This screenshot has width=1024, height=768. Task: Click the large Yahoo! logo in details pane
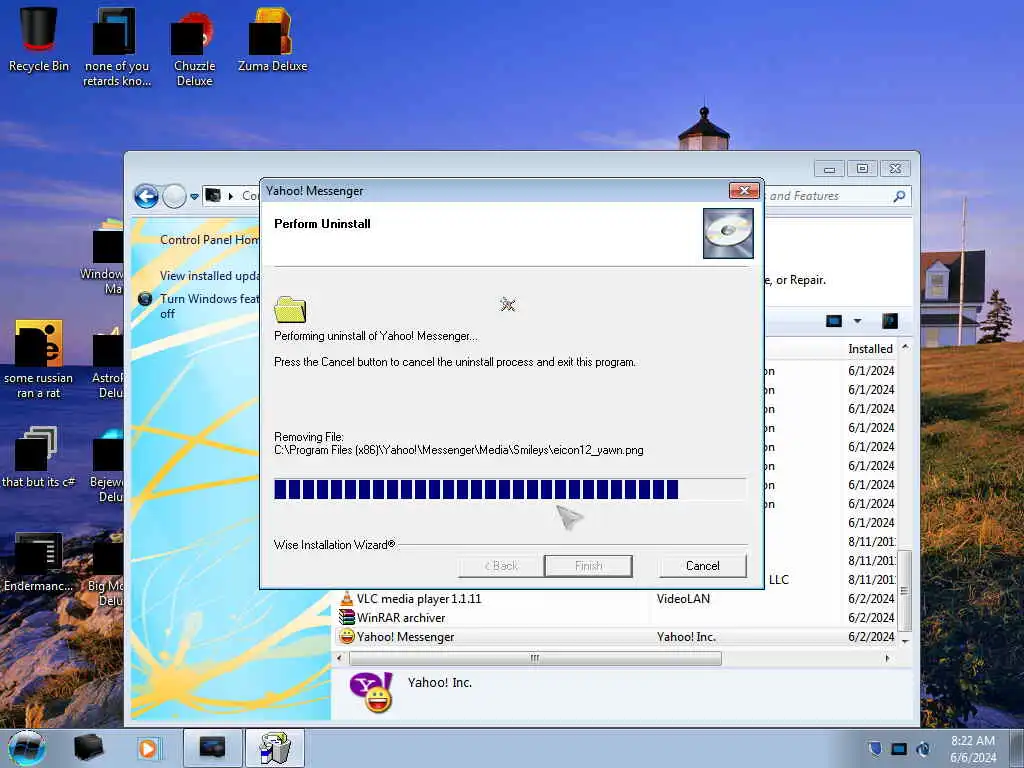tap(371, 692)
